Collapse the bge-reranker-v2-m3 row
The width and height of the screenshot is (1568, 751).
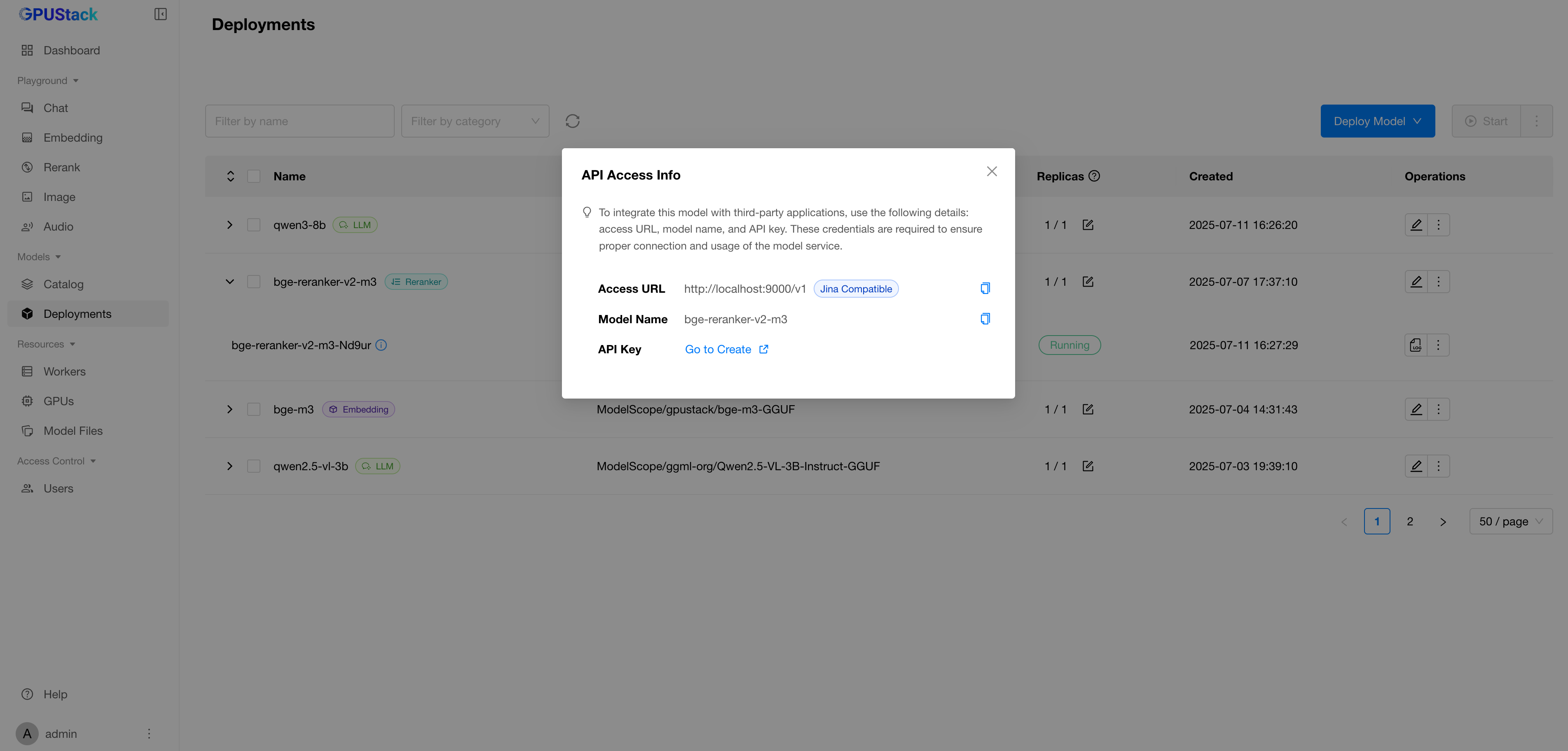point(229,282)
